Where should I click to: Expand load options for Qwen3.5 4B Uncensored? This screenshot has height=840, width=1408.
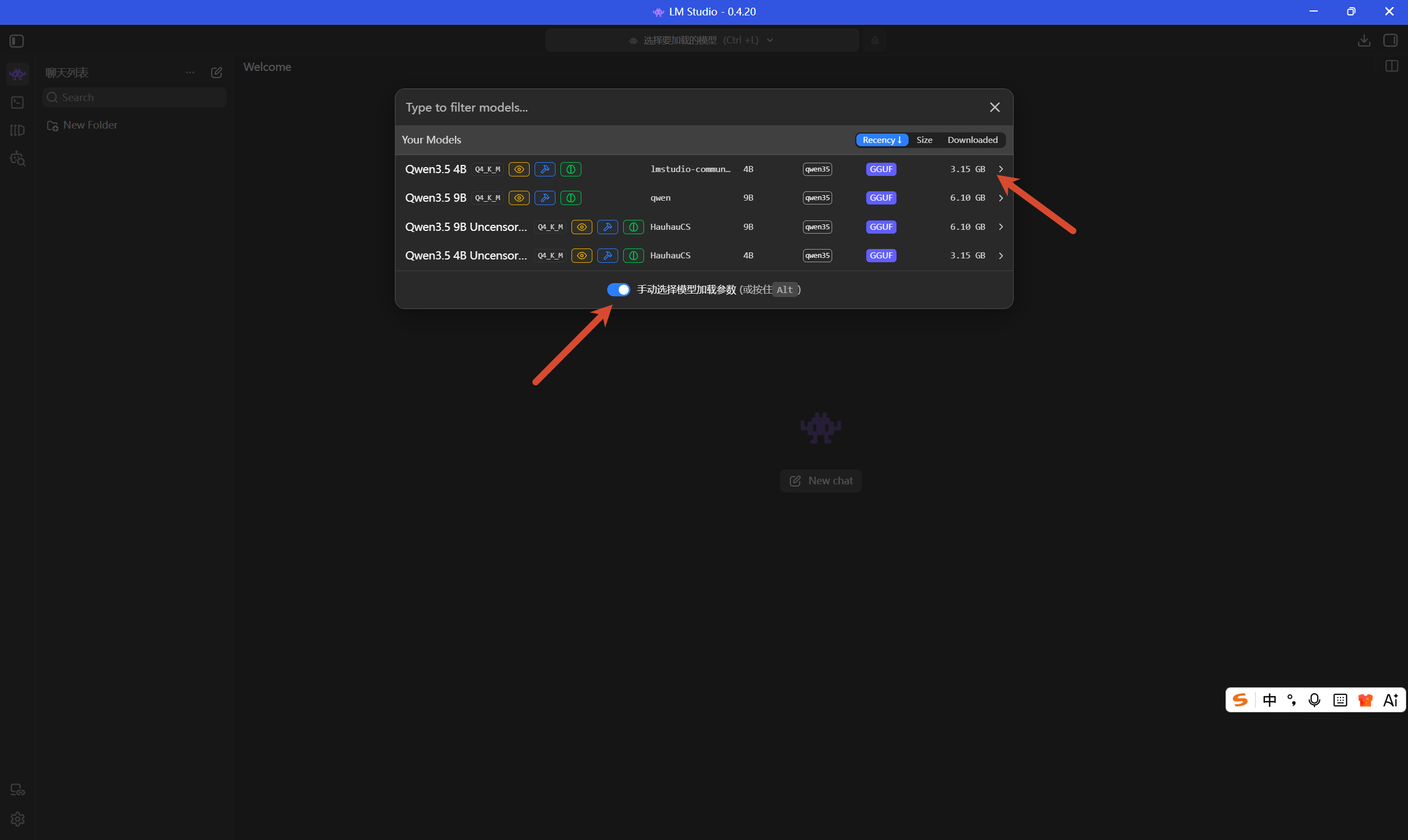(1000, 256)
